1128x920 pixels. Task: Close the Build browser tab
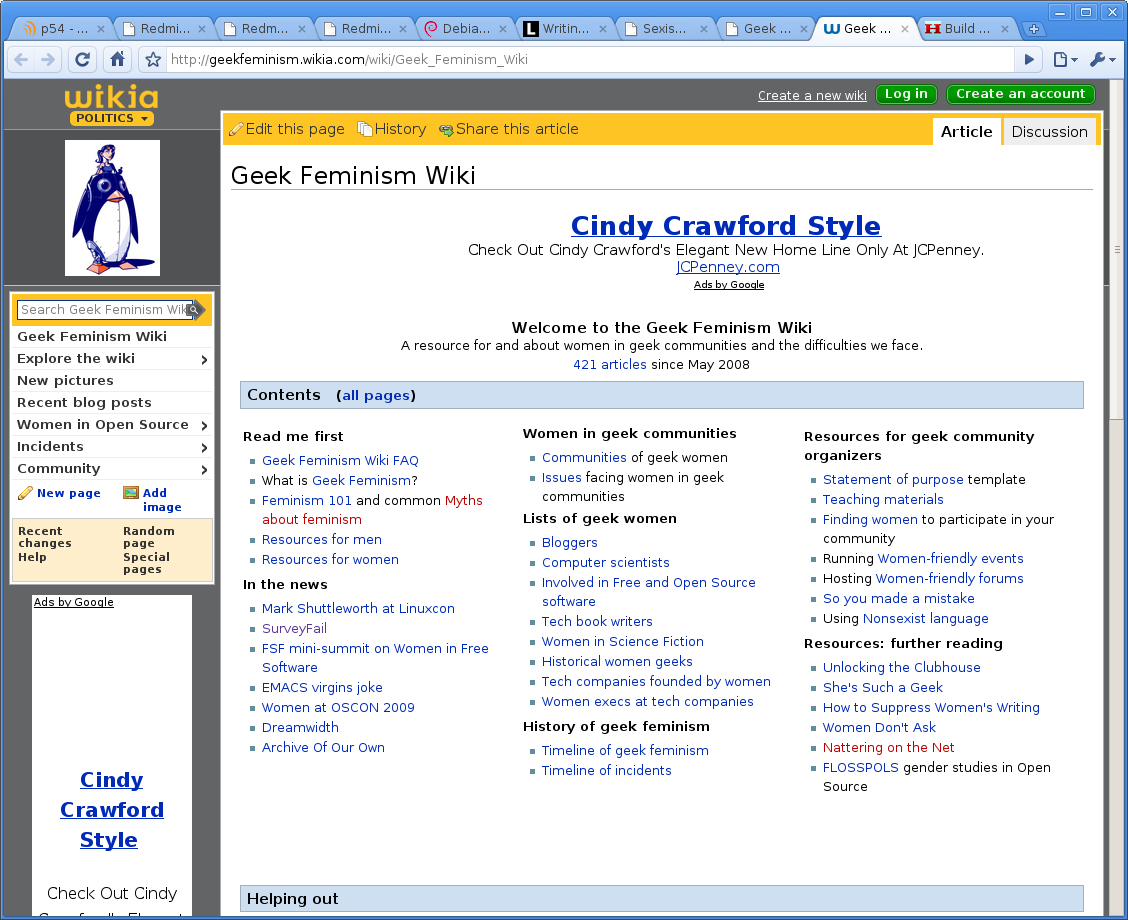pos(1004,29)
